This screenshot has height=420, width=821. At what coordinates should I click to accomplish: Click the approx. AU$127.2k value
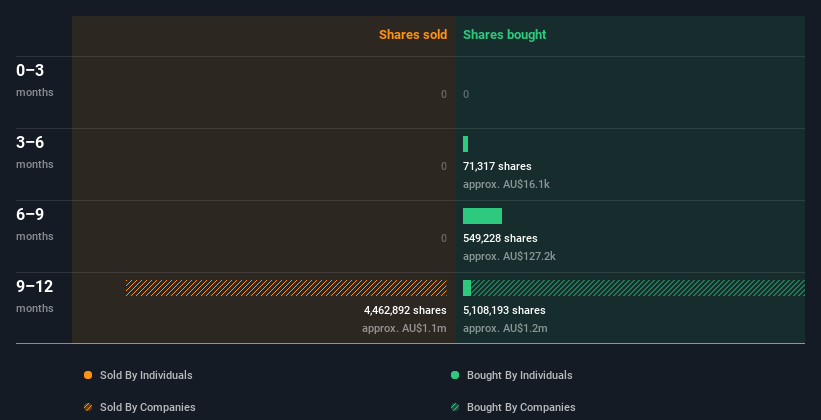pos(509,257)
